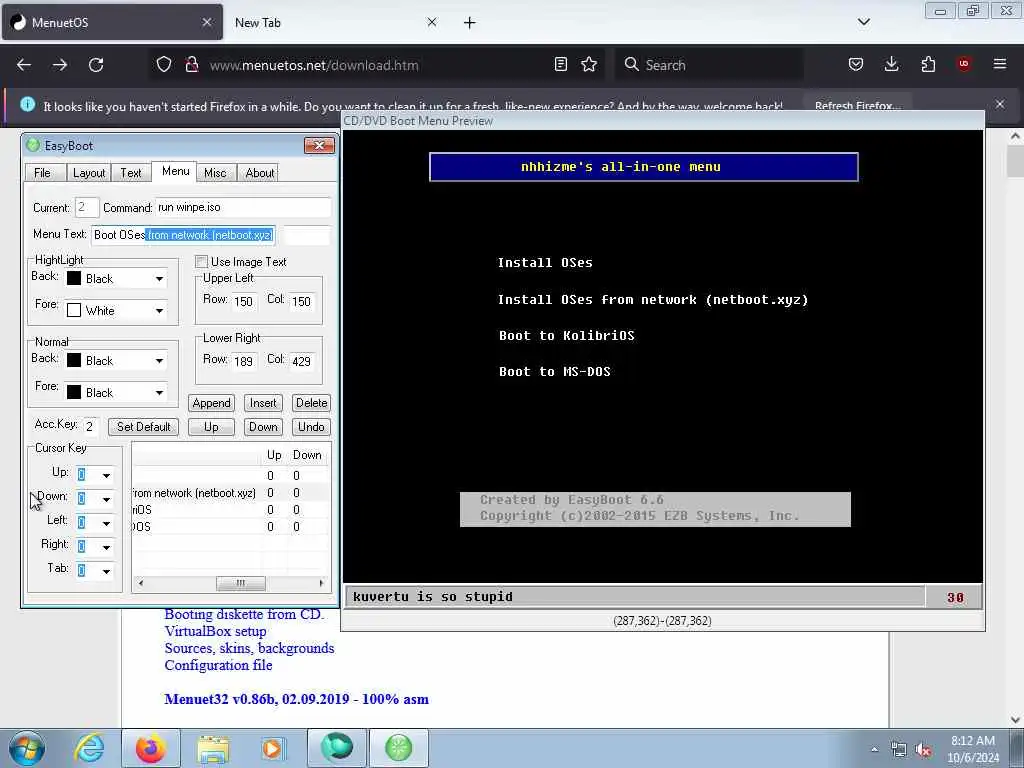Select 'Boot to KolibriOS' in preview
Screen dimensions: 1024x768
[567, 336]
